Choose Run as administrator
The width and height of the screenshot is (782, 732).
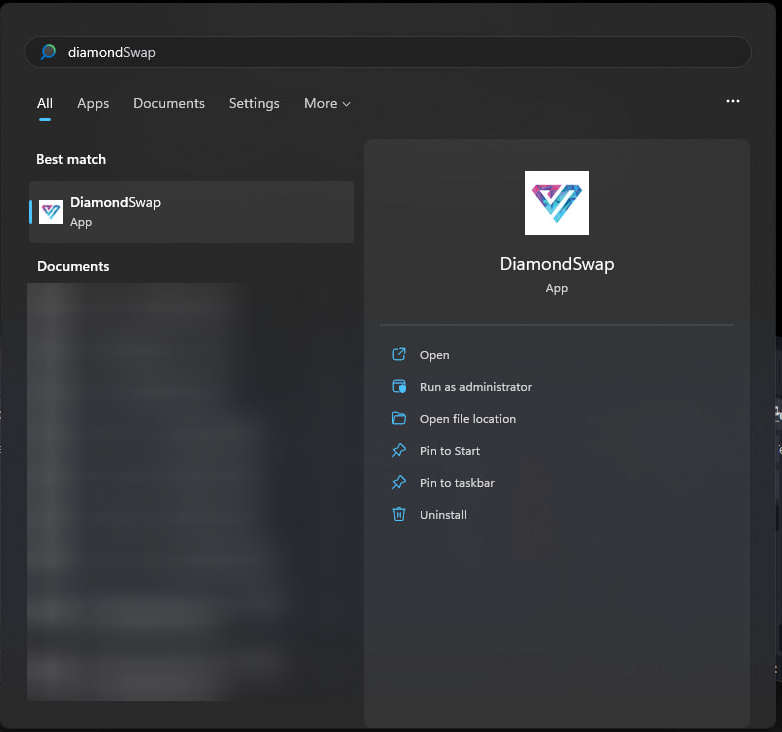tap(476, 387)
